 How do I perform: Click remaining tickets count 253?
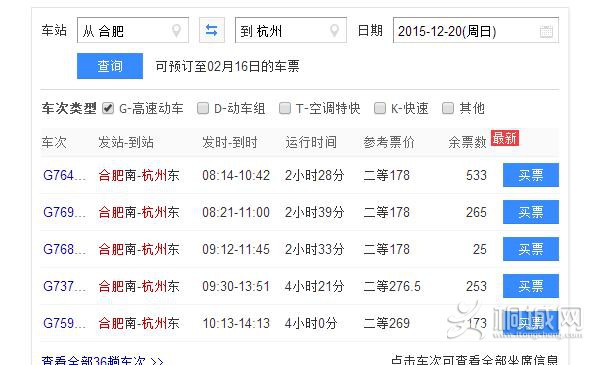point(476,286)
